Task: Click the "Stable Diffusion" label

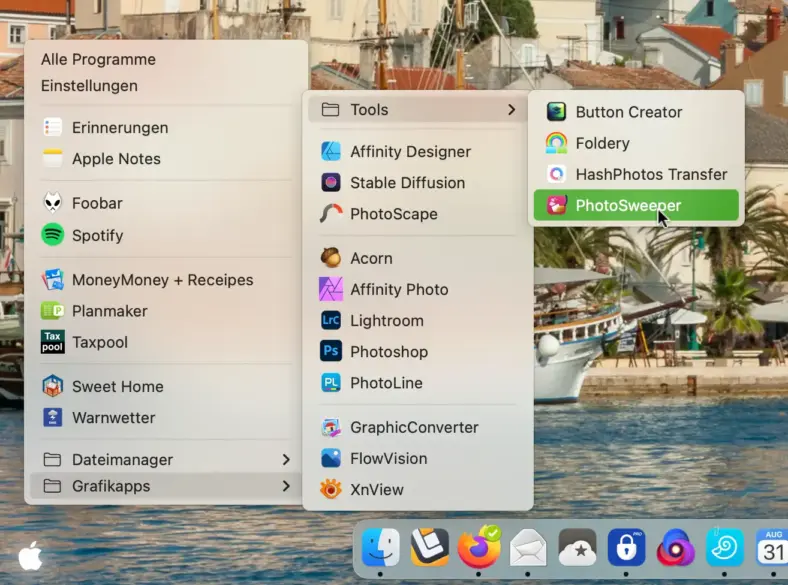Action: tap(408, 182)
